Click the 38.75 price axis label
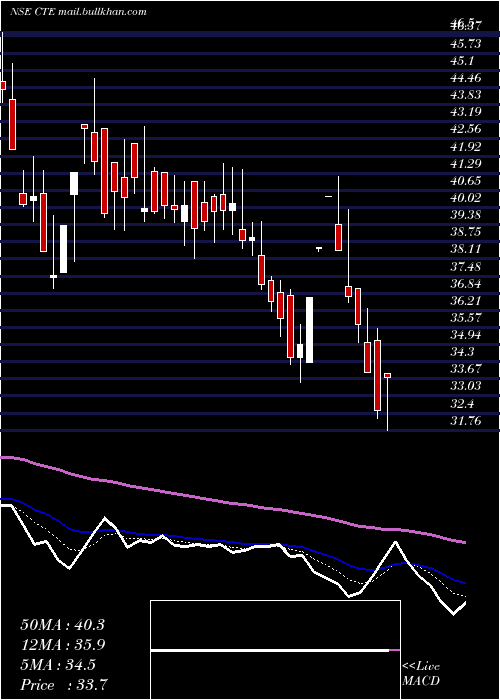Image resolution: width=500 pixels, height=700 pixels. pos(466,232)
